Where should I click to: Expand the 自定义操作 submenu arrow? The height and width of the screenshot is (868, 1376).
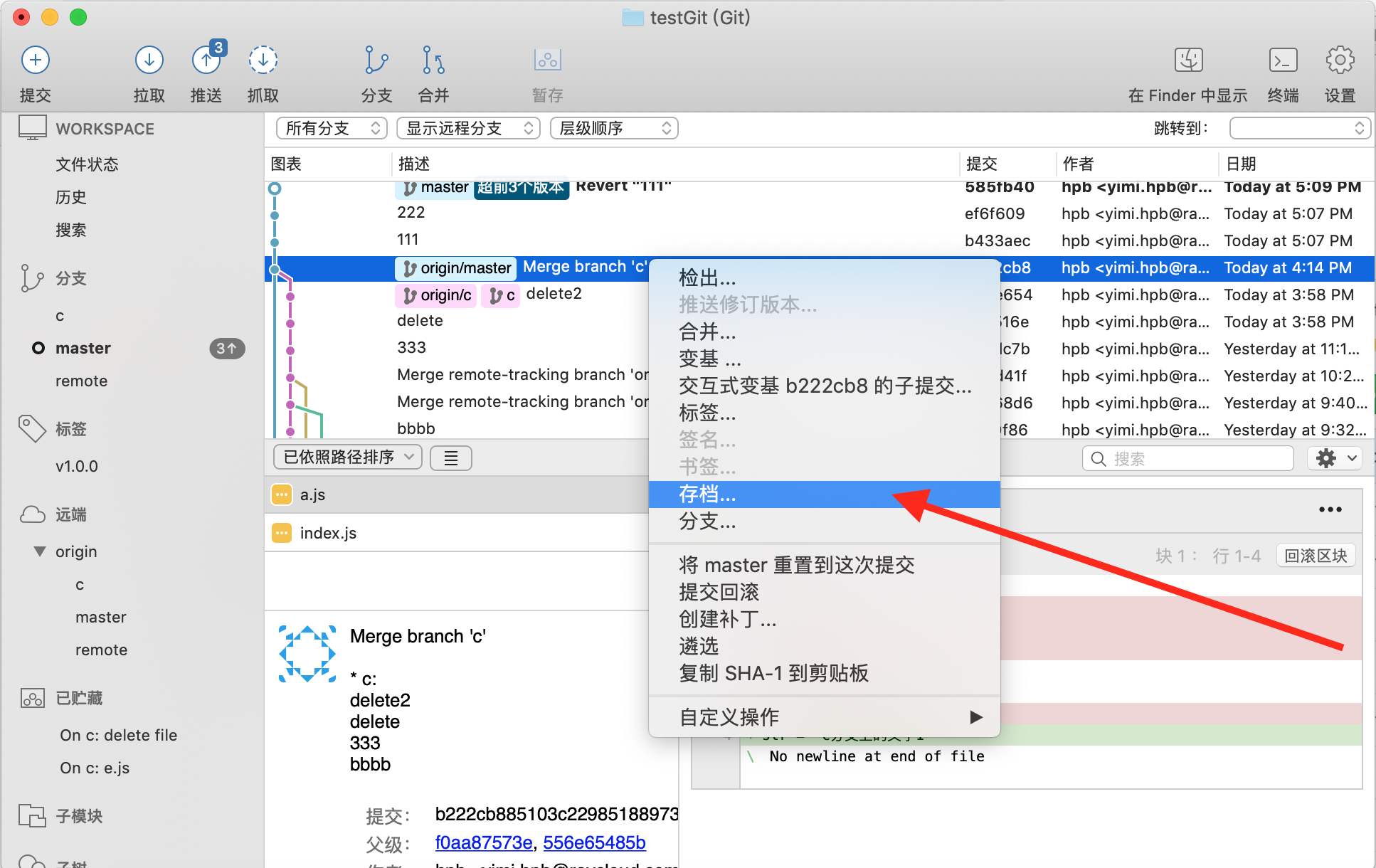pos(976,717)
